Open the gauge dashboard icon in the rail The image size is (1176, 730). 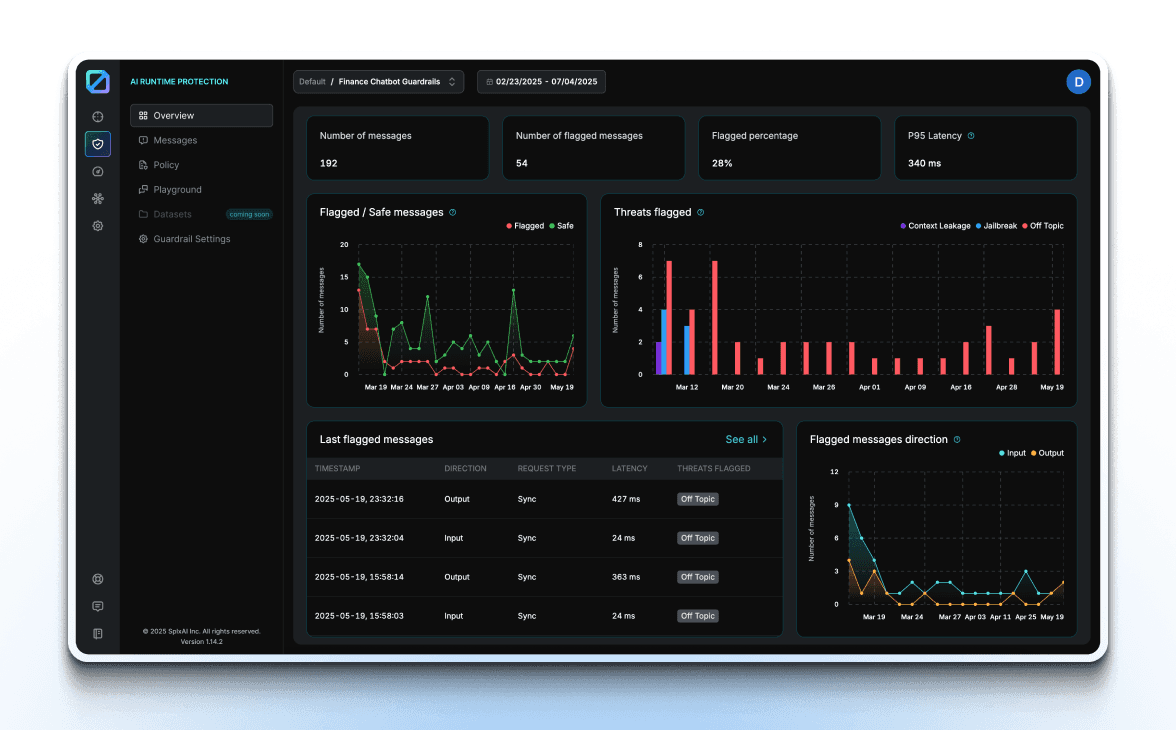pos(98,172)
